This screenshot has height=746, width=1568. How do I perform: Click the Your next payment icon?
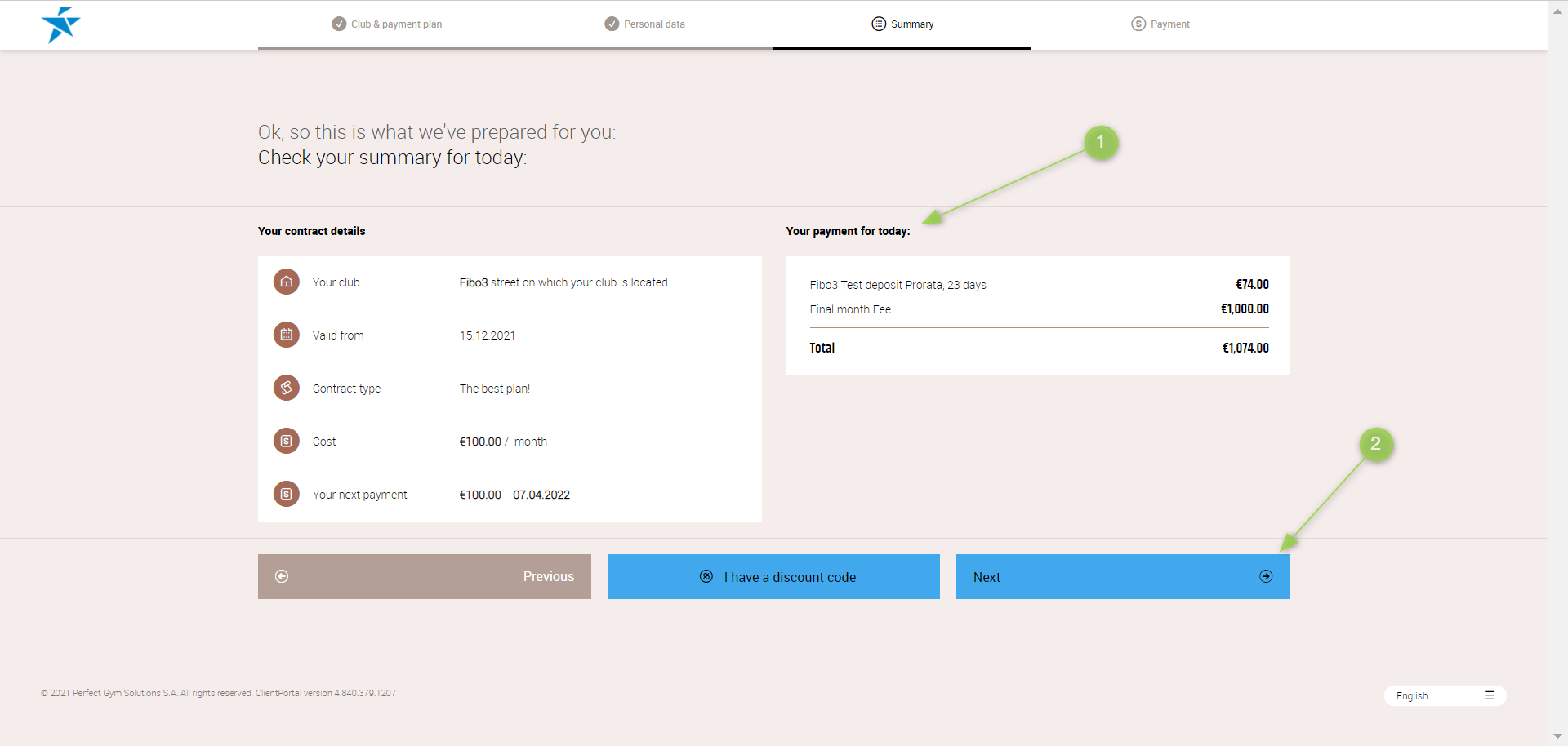287,495
